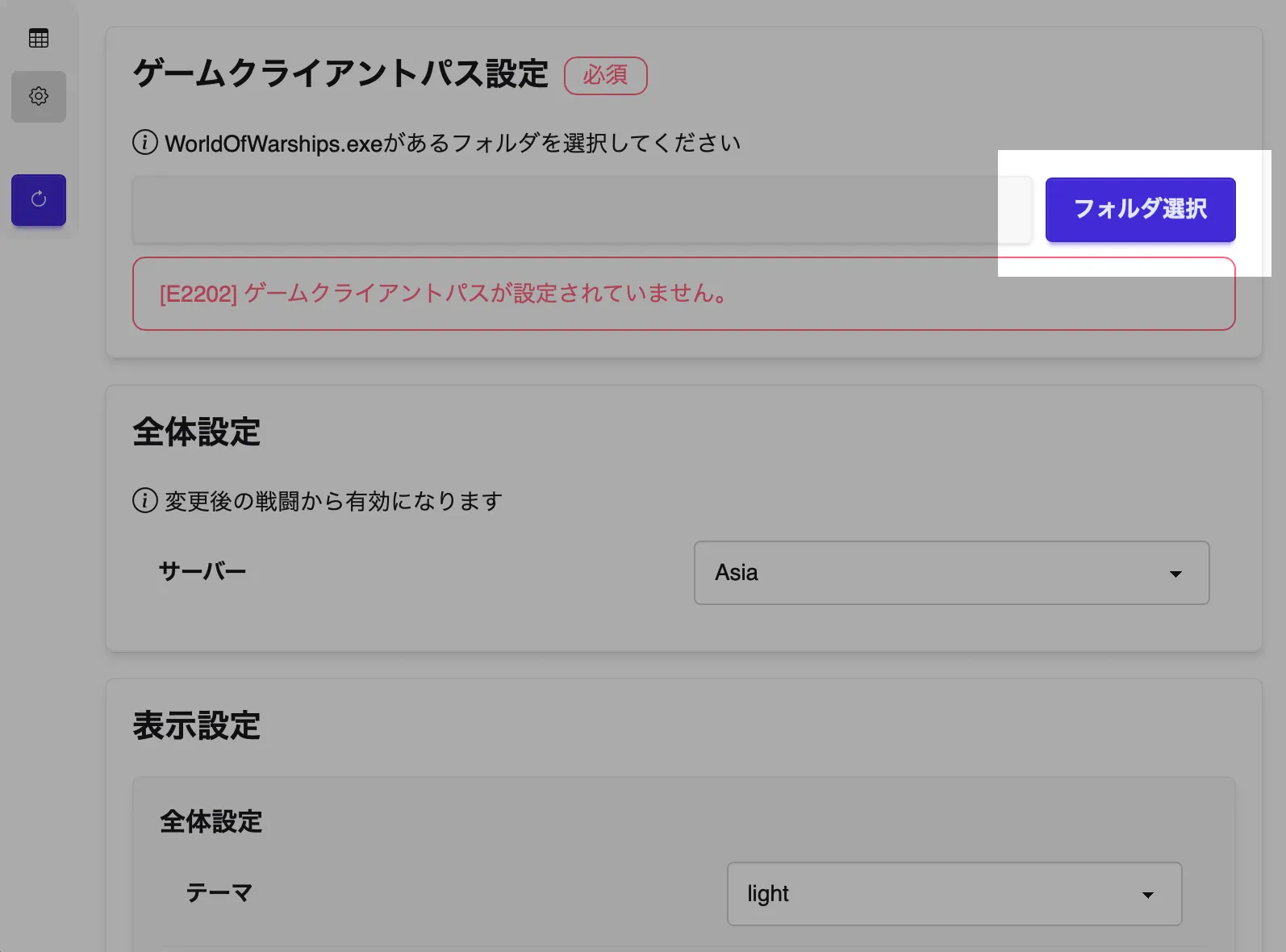Click the E2202 error message text
The width and height of the screenshot is (1286, 952).
tap(443, 293)
